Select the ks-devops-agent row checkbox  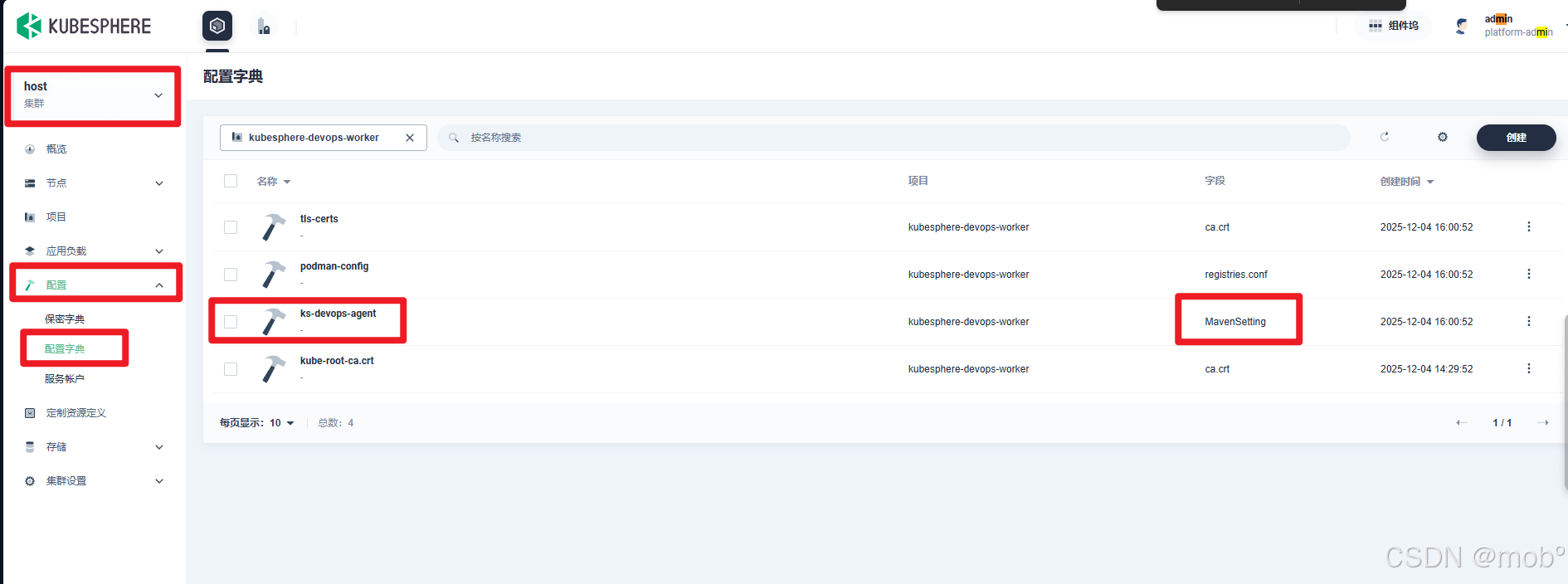click(231, 322)
